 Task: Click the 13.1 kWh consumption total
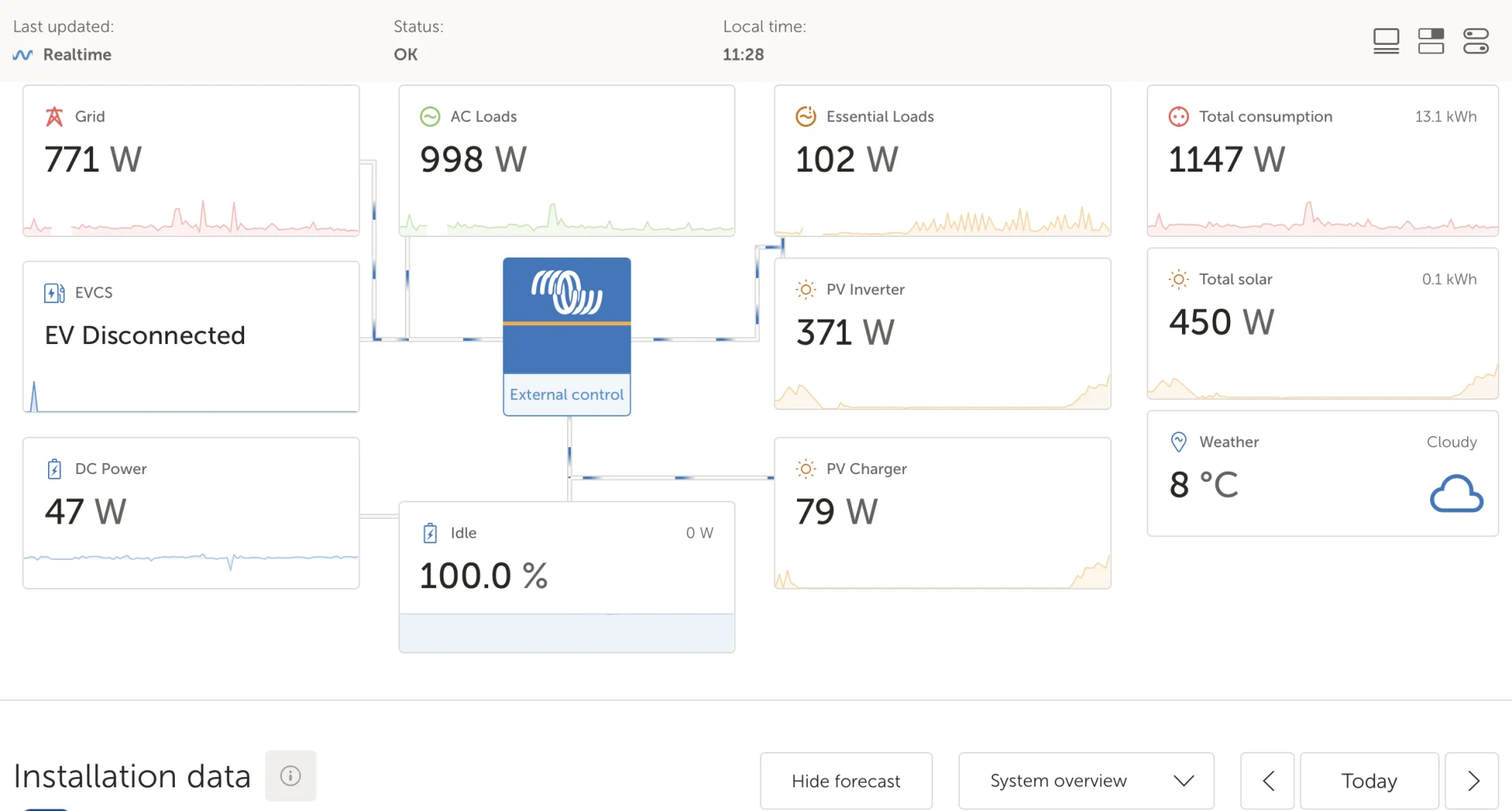tap(1446, 117)
